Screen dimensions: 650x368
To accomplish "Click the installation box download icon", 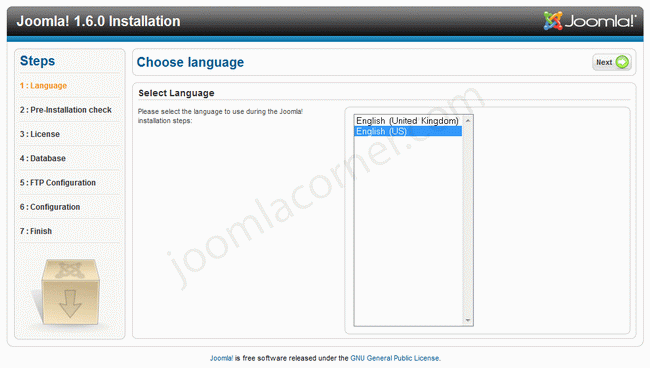I will (70, 292).
